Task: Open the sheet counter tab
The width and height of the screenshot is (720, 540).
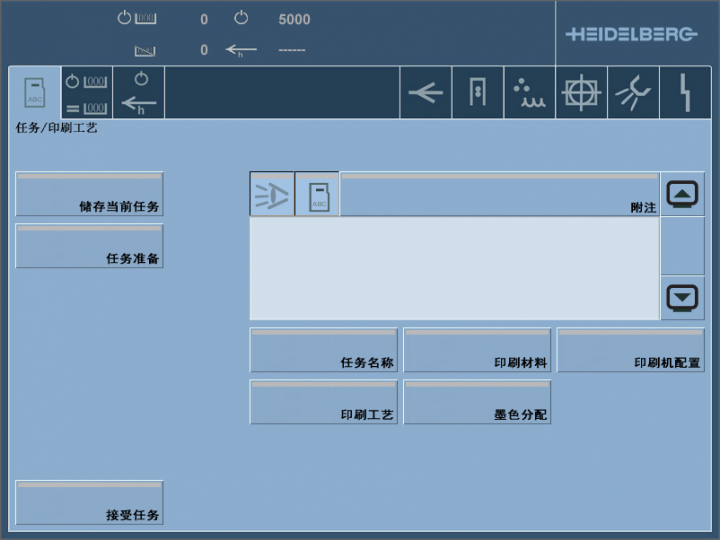Action: point(87,92)
